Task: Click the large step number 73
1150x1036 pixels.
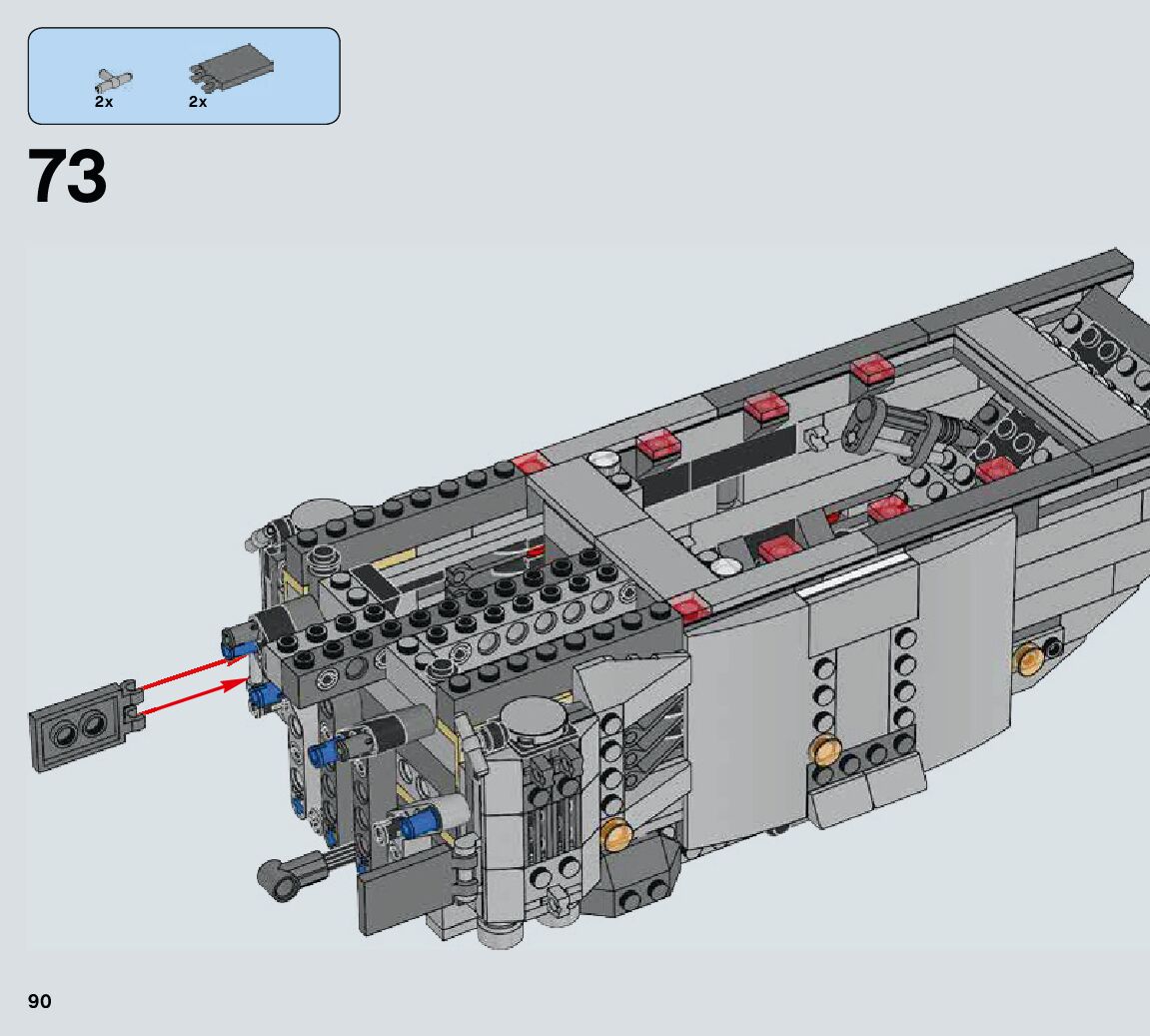Action: click(x=68, y=177)
